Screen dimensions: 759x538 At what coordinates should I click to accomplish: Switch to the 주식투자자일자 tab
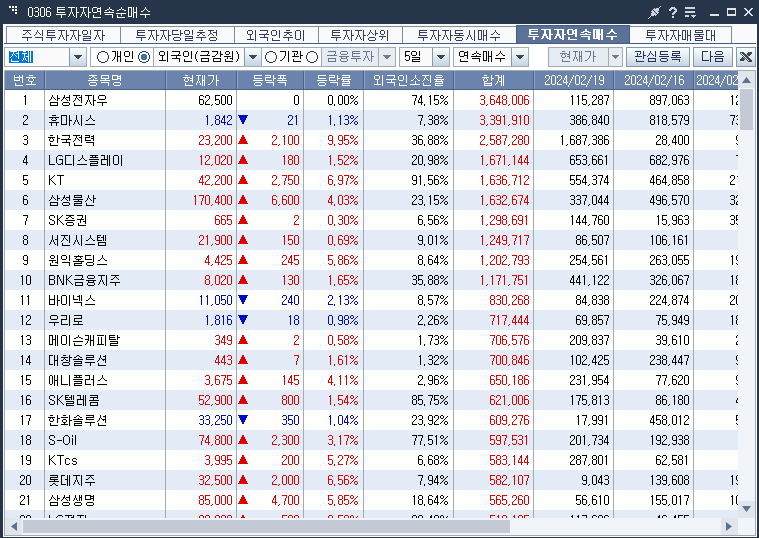tap(63, 35)
